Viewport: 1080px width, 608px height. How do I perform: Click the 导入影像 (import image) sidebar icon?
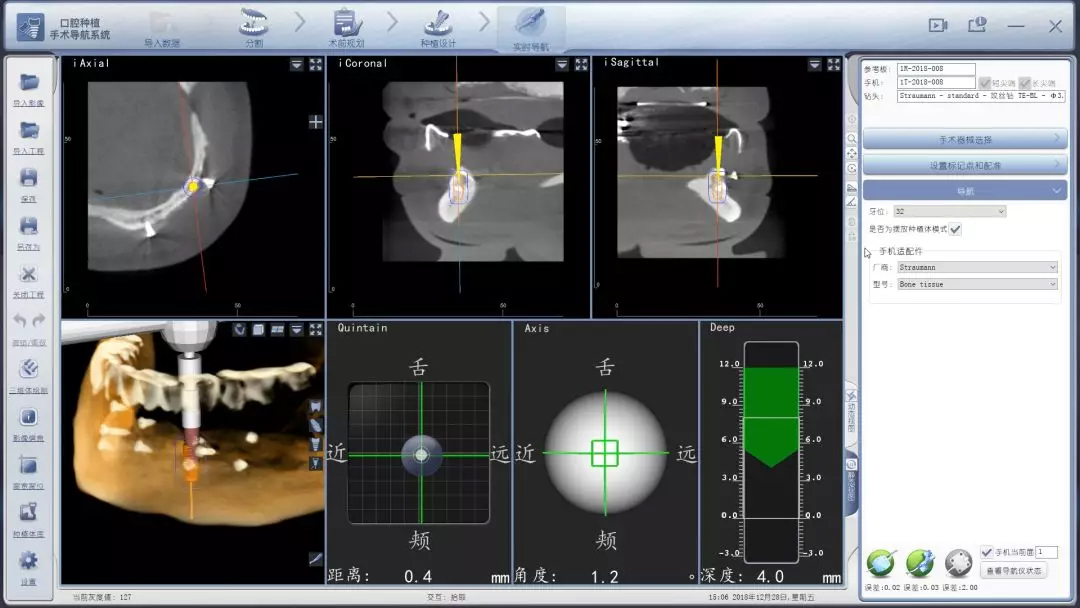click(x=29, y=83)
